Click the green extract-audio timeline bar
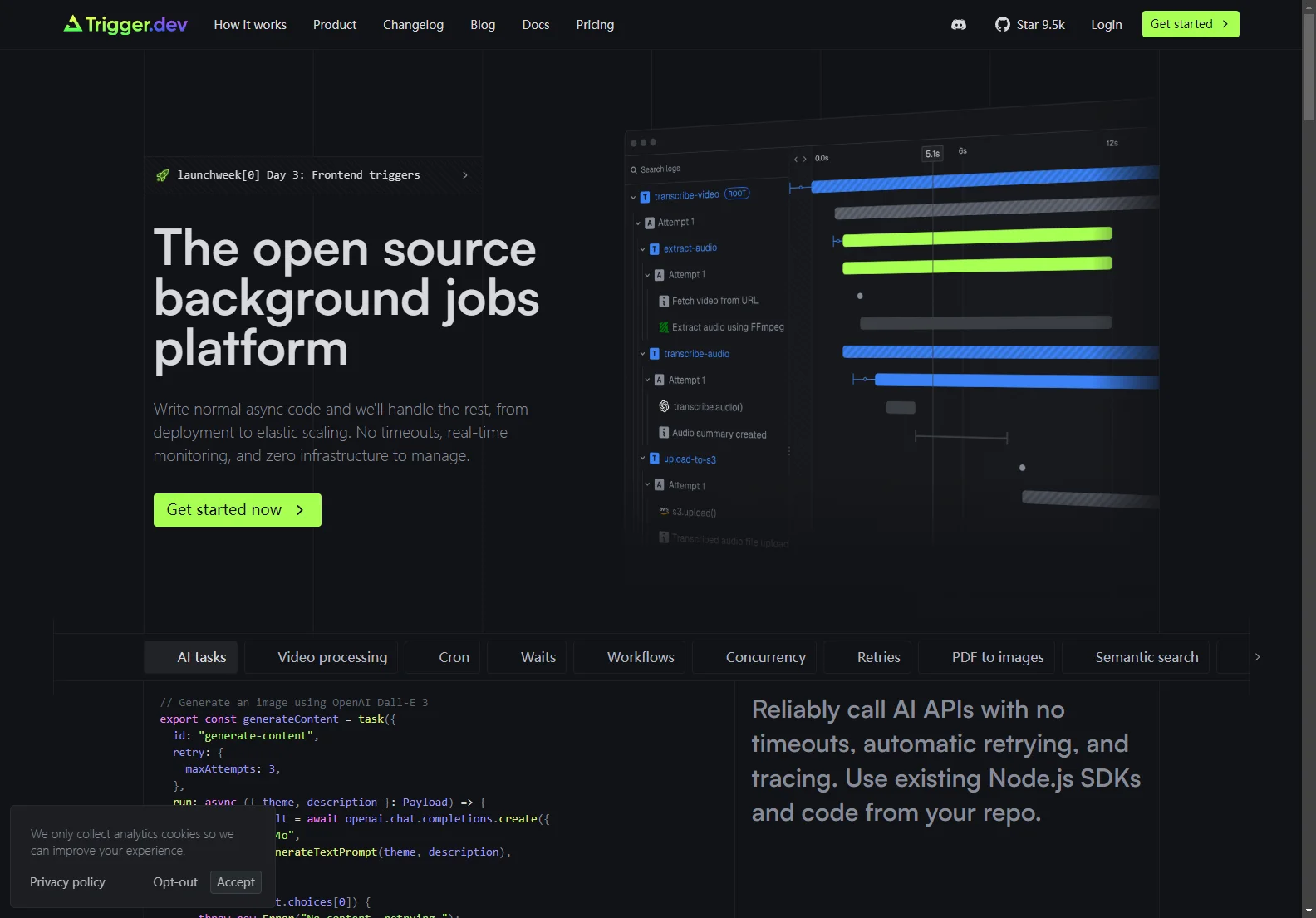Screen dimensions: 1316x918 [x=977, y=237]
